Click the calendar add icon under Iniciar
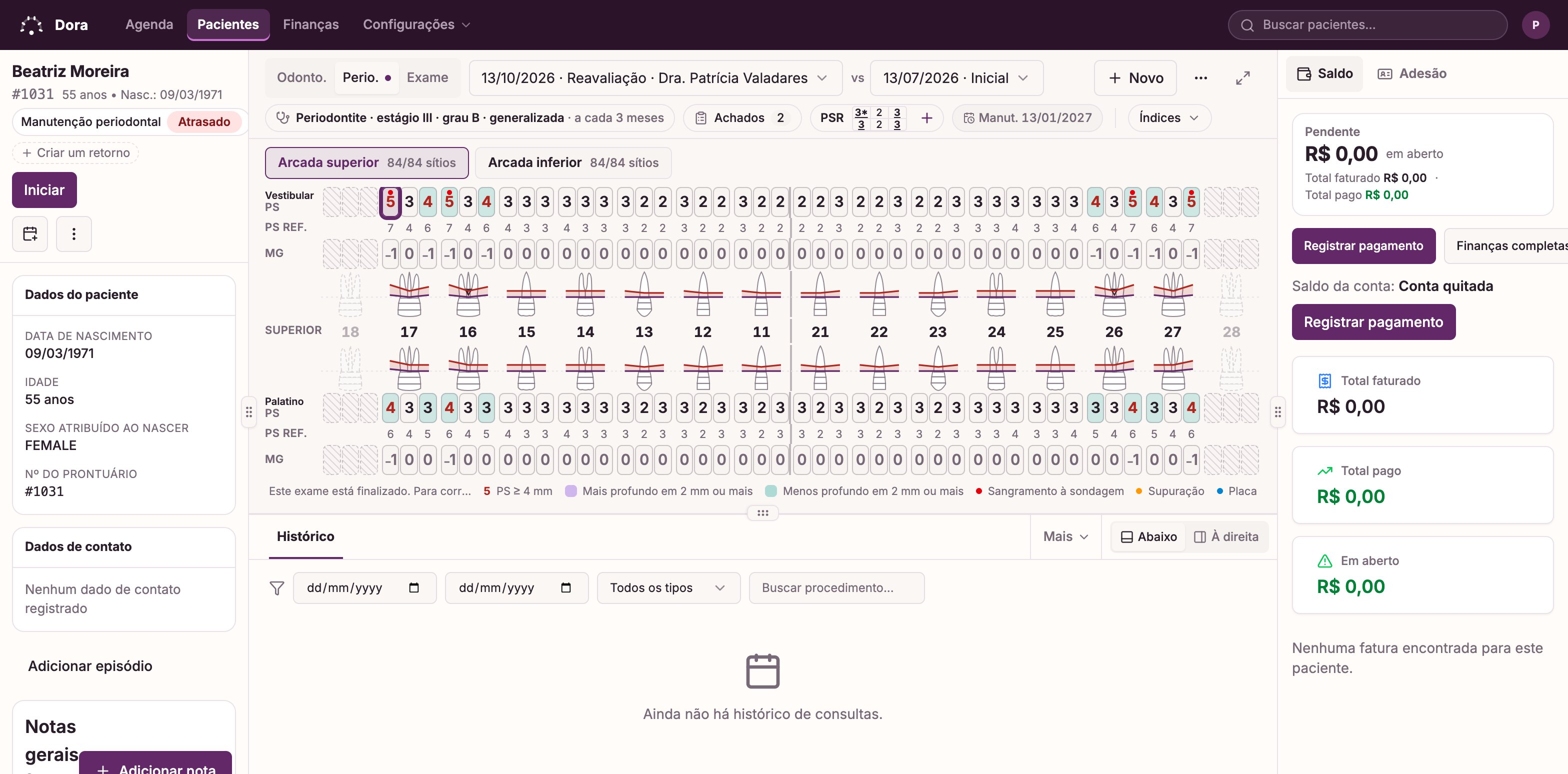1568x774 pixels. click(x=30, y=233)
